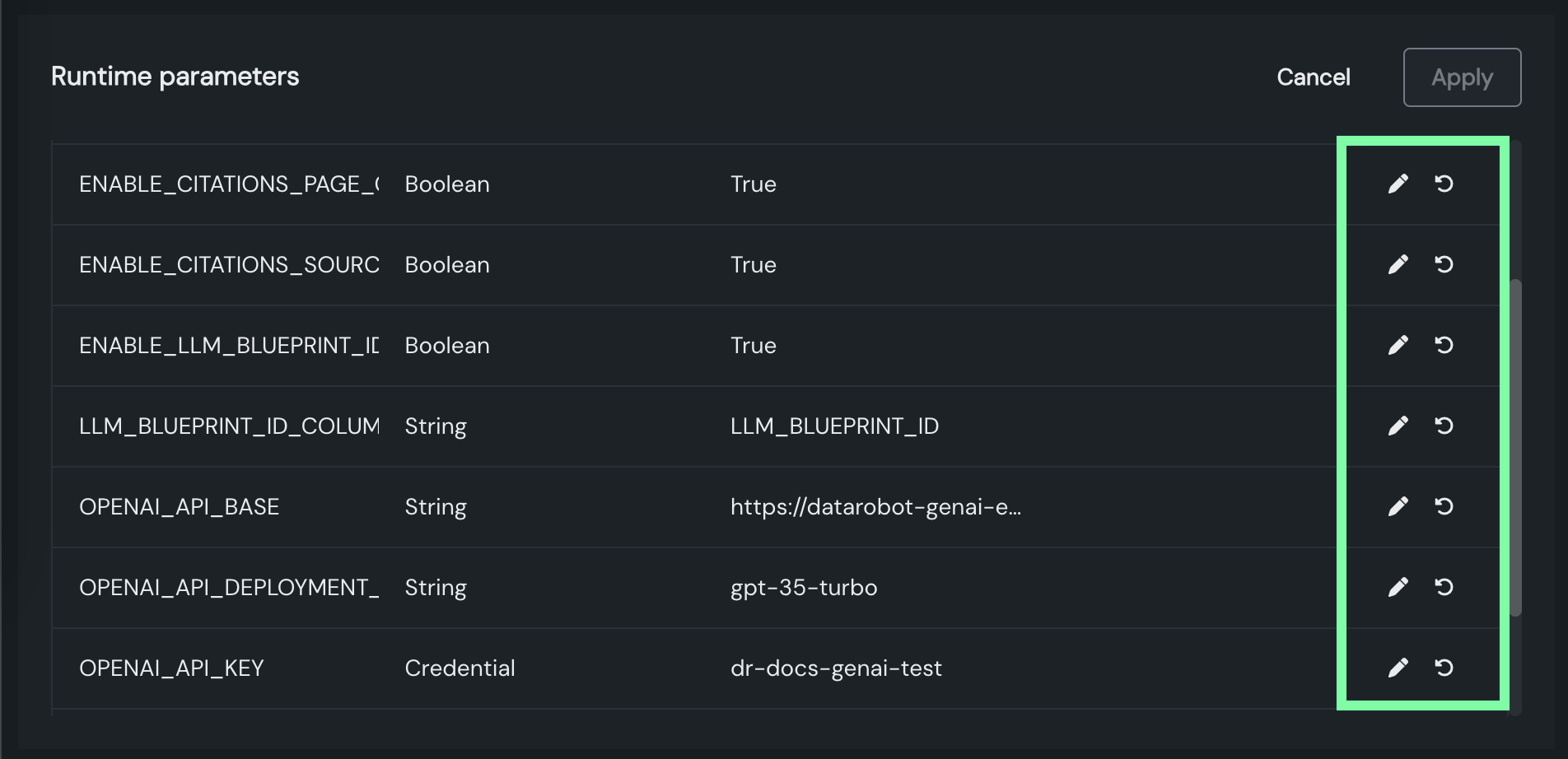The image size is (1568, 759).
Task: Click the pencil icon for OPENAI_API_BASE
Action: [x=1398, y=506]
